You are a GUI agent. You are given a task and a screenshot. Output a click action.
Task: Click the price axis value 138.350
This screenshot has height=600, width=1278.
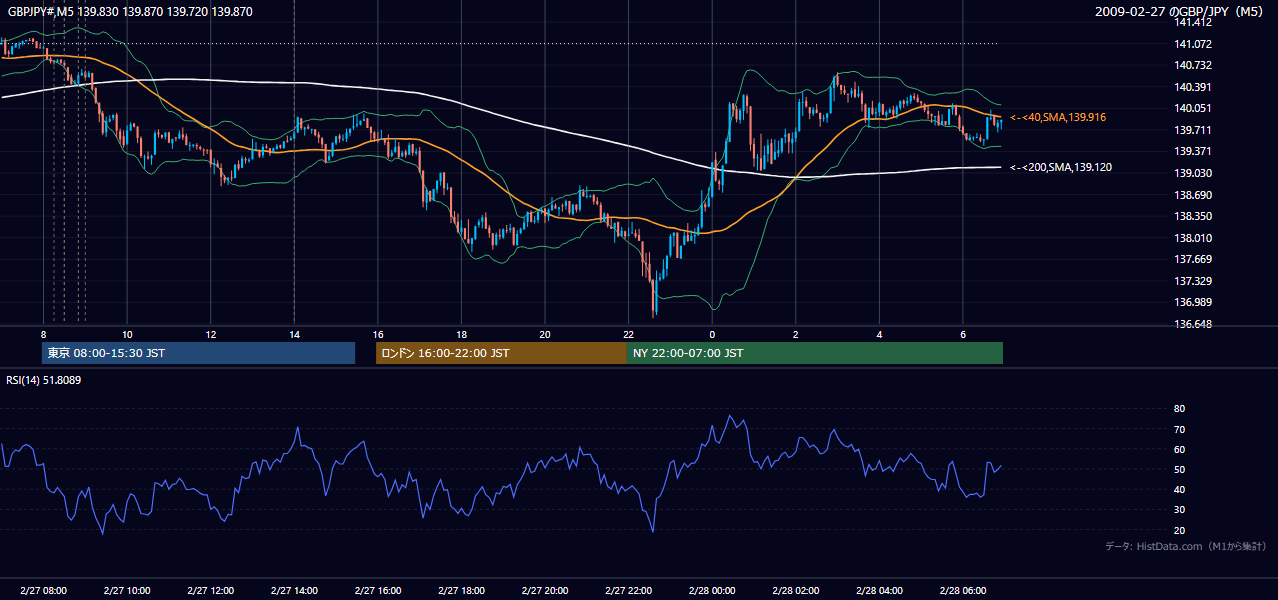point(1194,216)
